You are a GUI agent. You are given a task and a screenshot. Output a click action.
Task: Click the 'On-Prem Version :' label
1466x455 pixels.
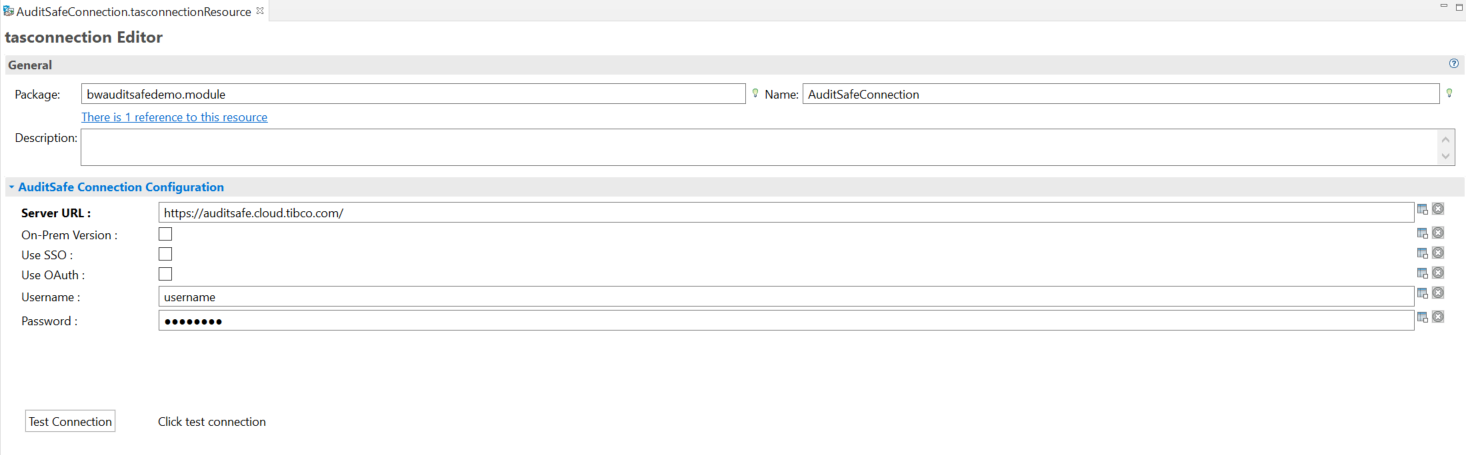[x=69, y=235]
